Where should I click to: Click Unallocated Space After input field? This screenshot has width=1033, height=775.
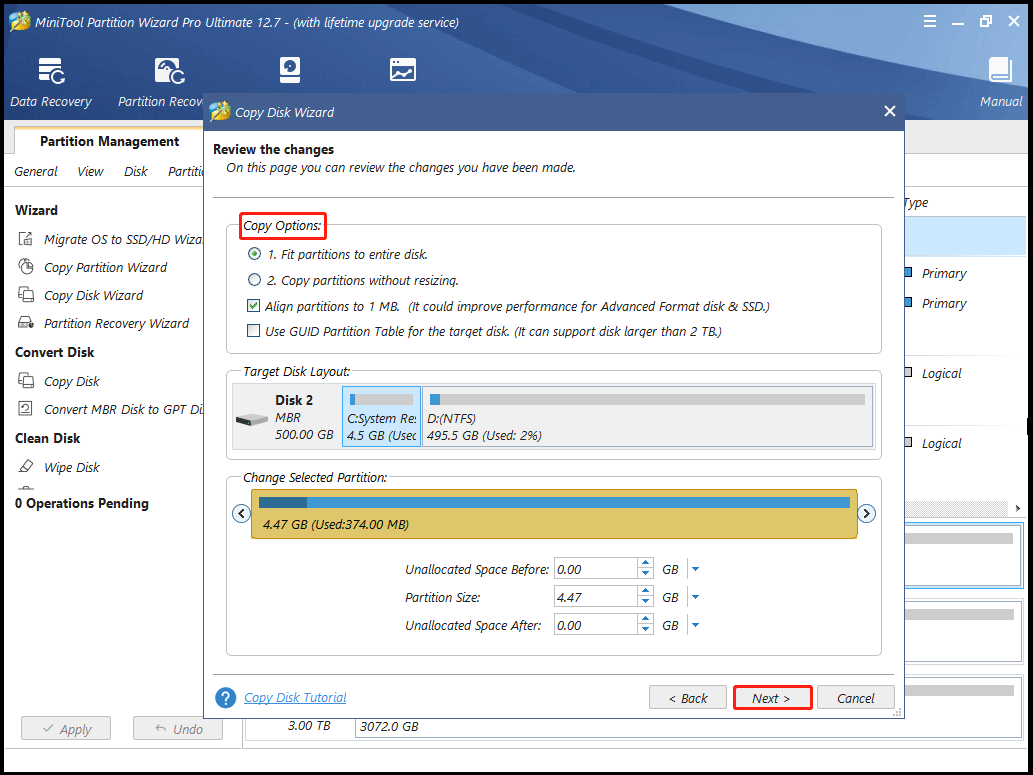click(596, 625)
